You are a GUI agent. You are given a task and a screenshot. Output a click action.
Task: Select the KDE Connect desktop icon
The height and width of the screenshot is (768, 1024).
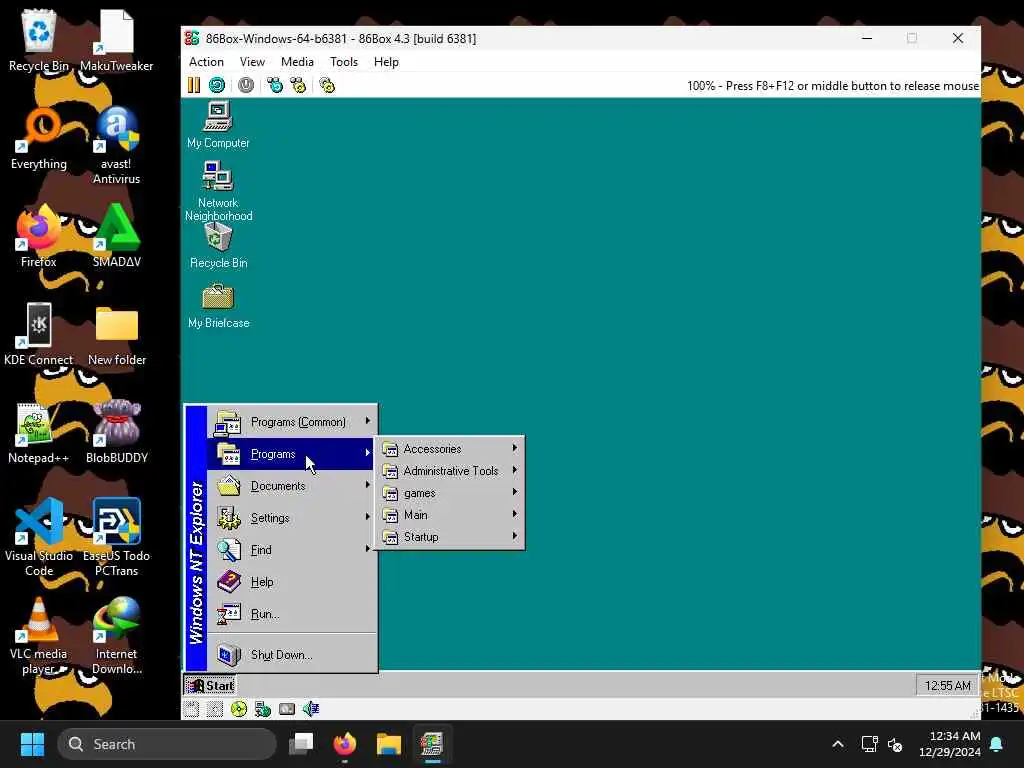39,334
